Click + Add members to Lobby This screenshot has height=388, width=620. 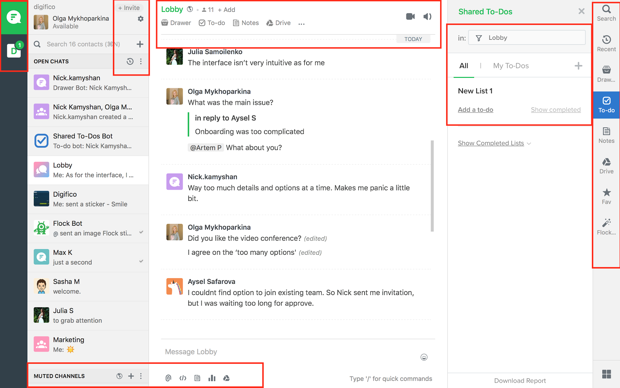click(227, 9)
